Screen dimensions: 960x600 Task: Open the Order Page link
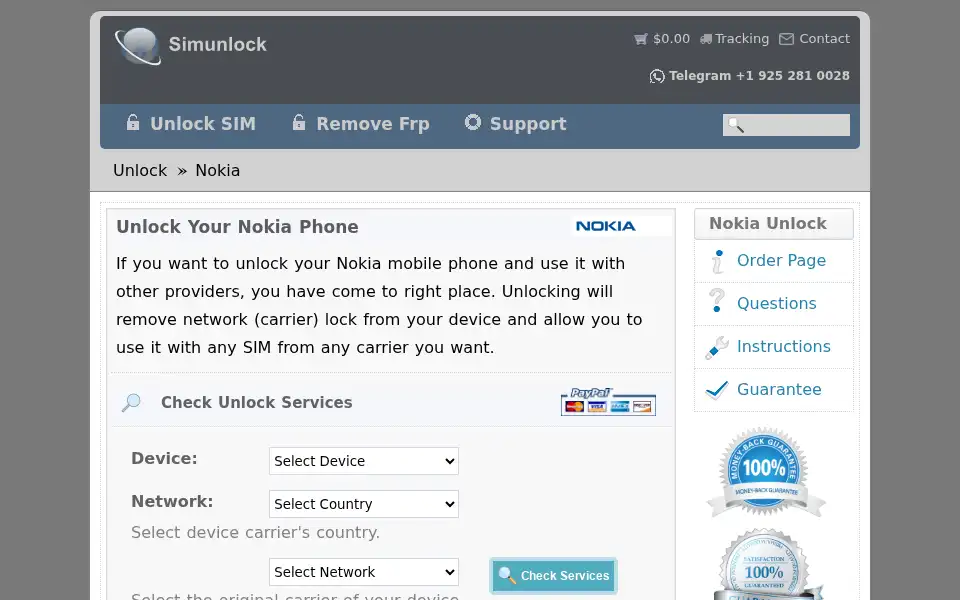pyautogui.click(x=781, y=261)
